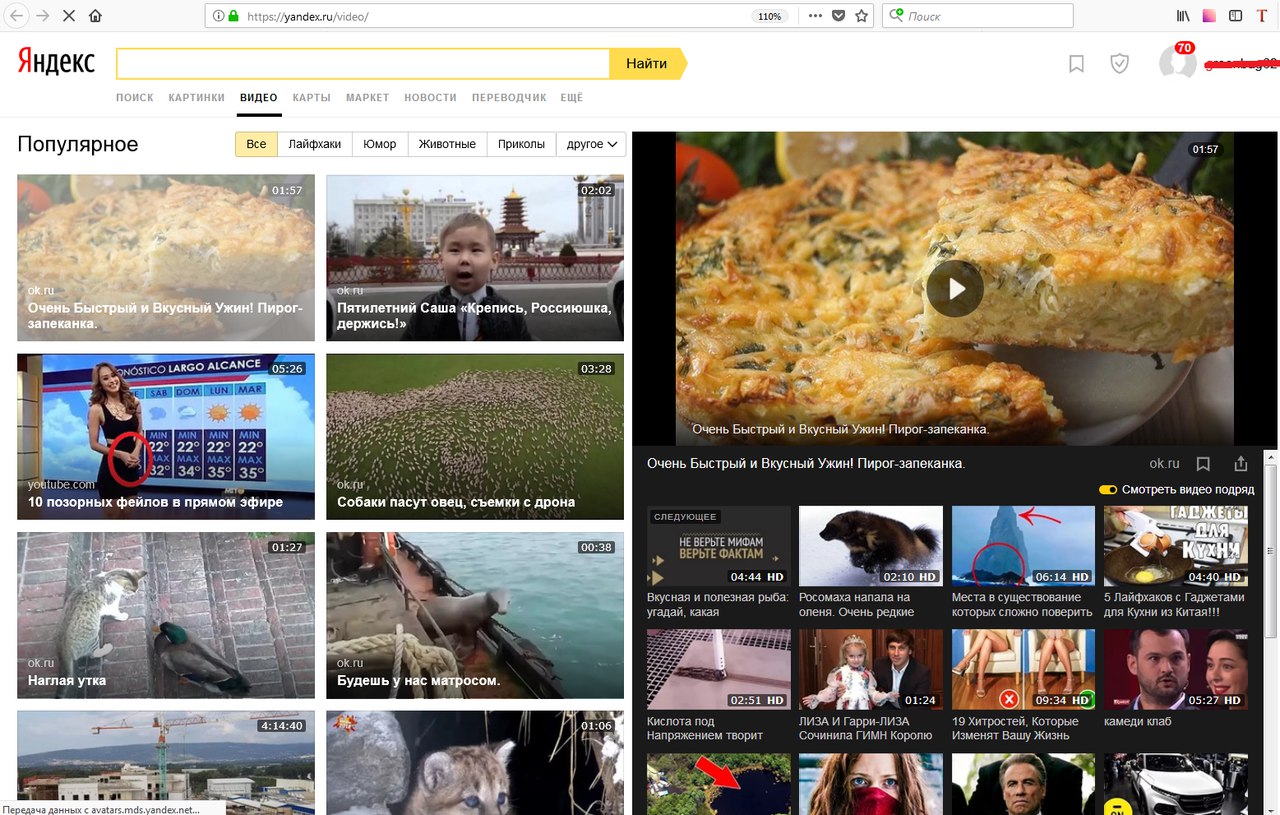1280x815 pixels.
Task: Open the left-column pie video 'Пирог-запеканка' thumbnail
Action: (x=166, y=258)
